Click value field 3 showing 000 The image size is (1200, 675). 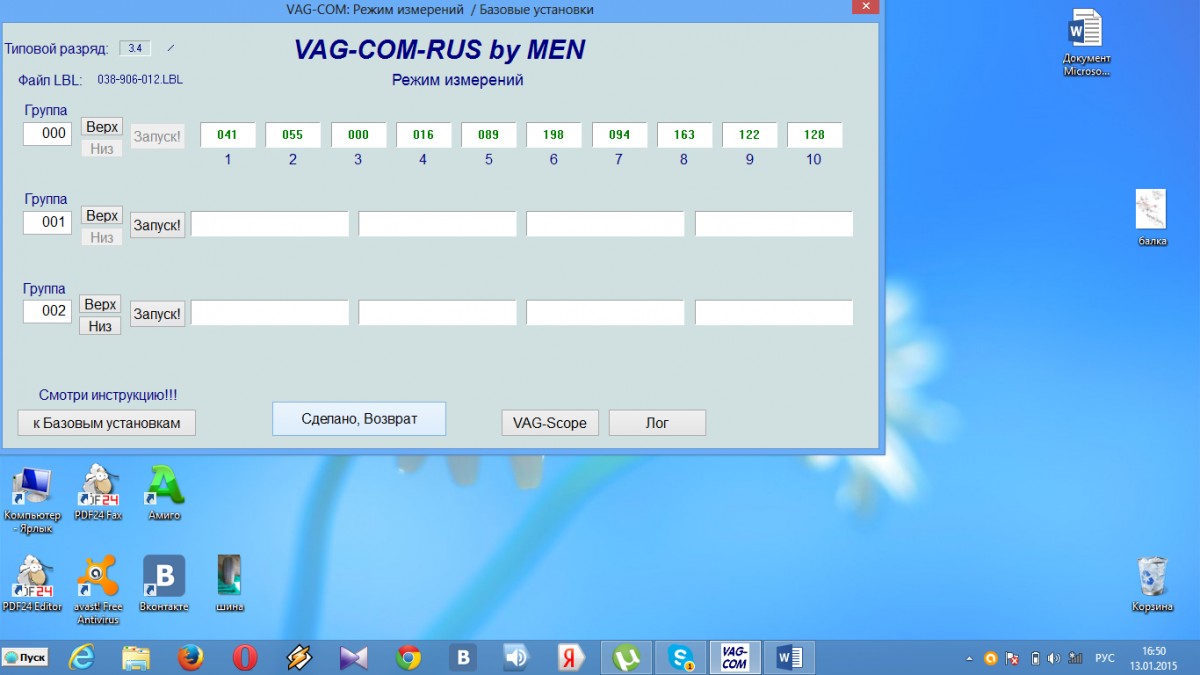358,135
